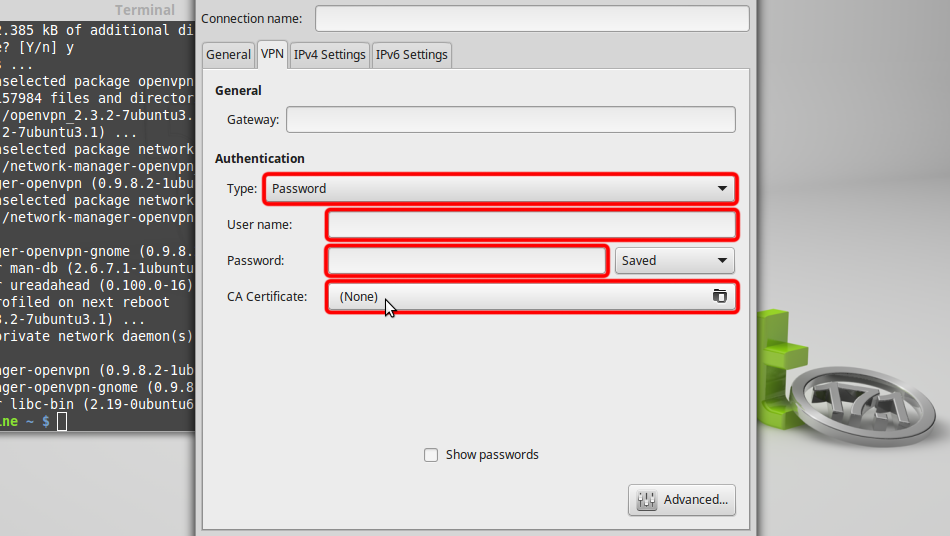Click the sliders icon on the Advanced button
The image size is (950, 536).
pos(646,500)
